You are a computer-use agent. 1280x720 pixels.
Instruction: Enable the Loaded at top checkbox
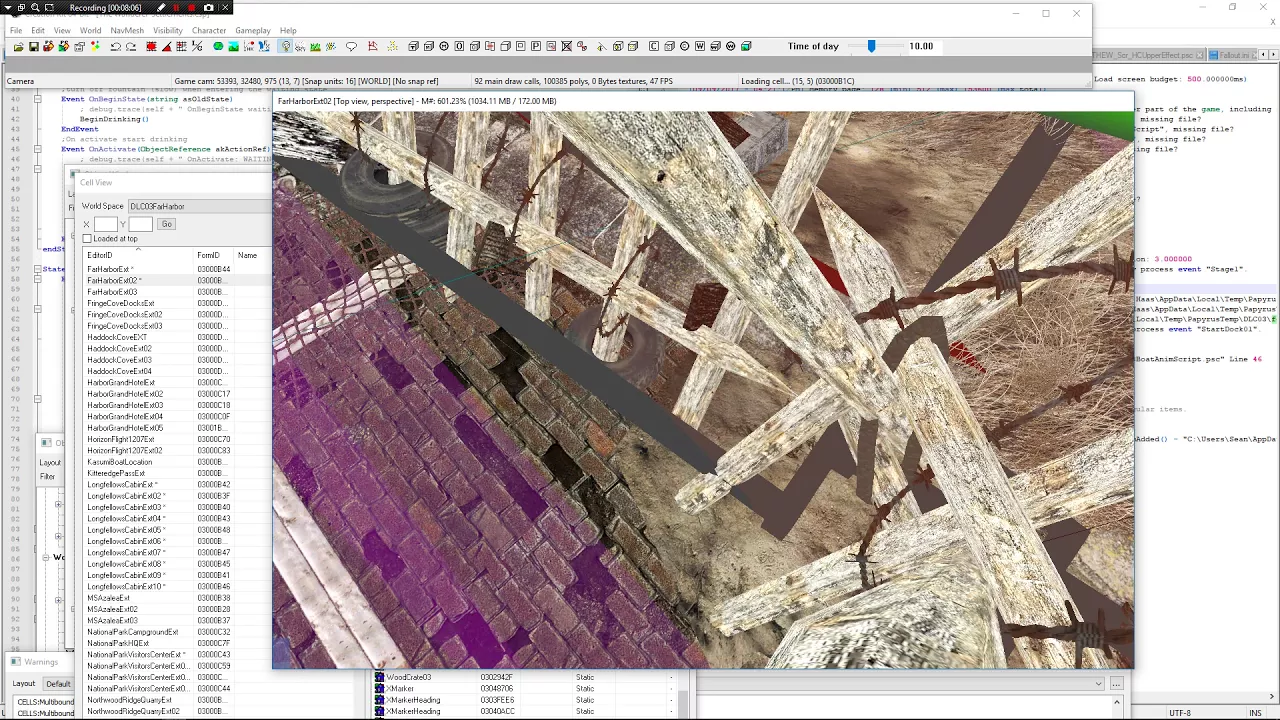click(x=87, y=239)
